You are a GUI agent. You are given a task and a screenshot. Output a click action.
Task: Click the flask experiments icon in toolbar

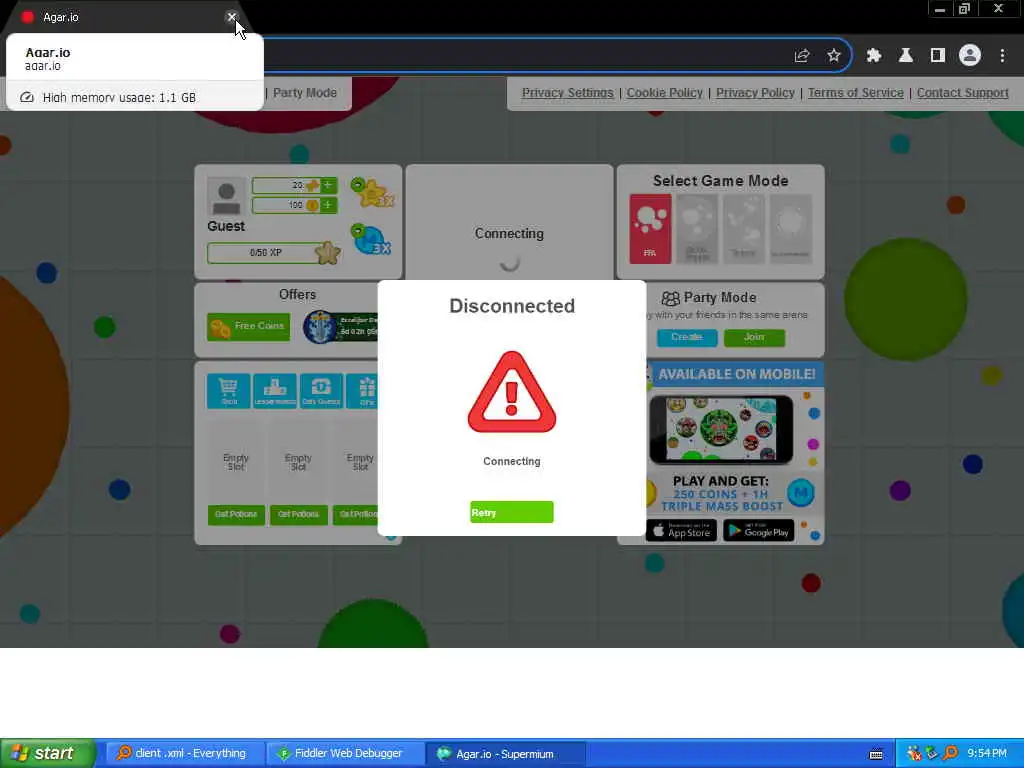point(905,56)
